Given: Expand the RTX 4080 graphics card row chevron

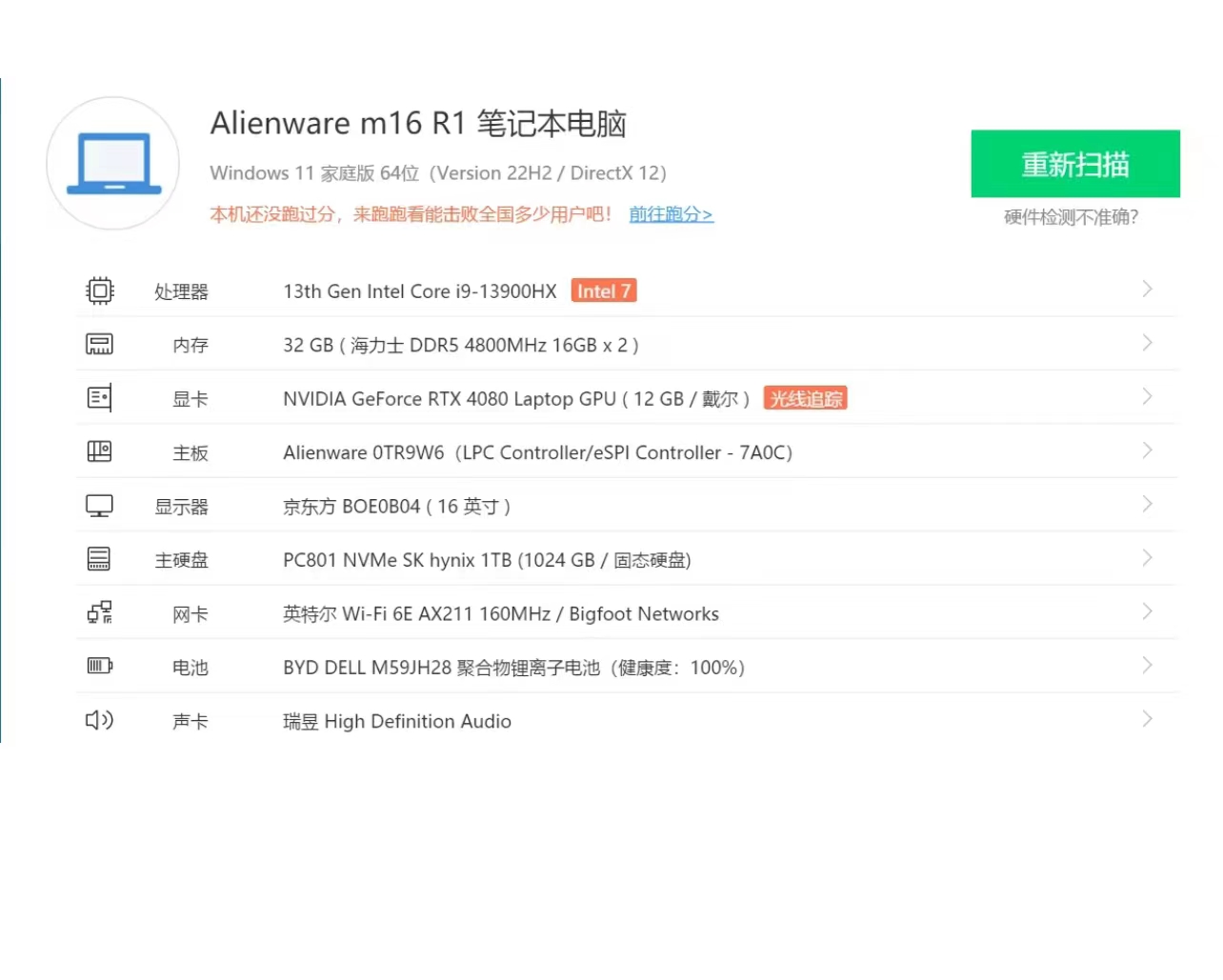Looking at the screenshot, I should click(x=1147, y=397).
